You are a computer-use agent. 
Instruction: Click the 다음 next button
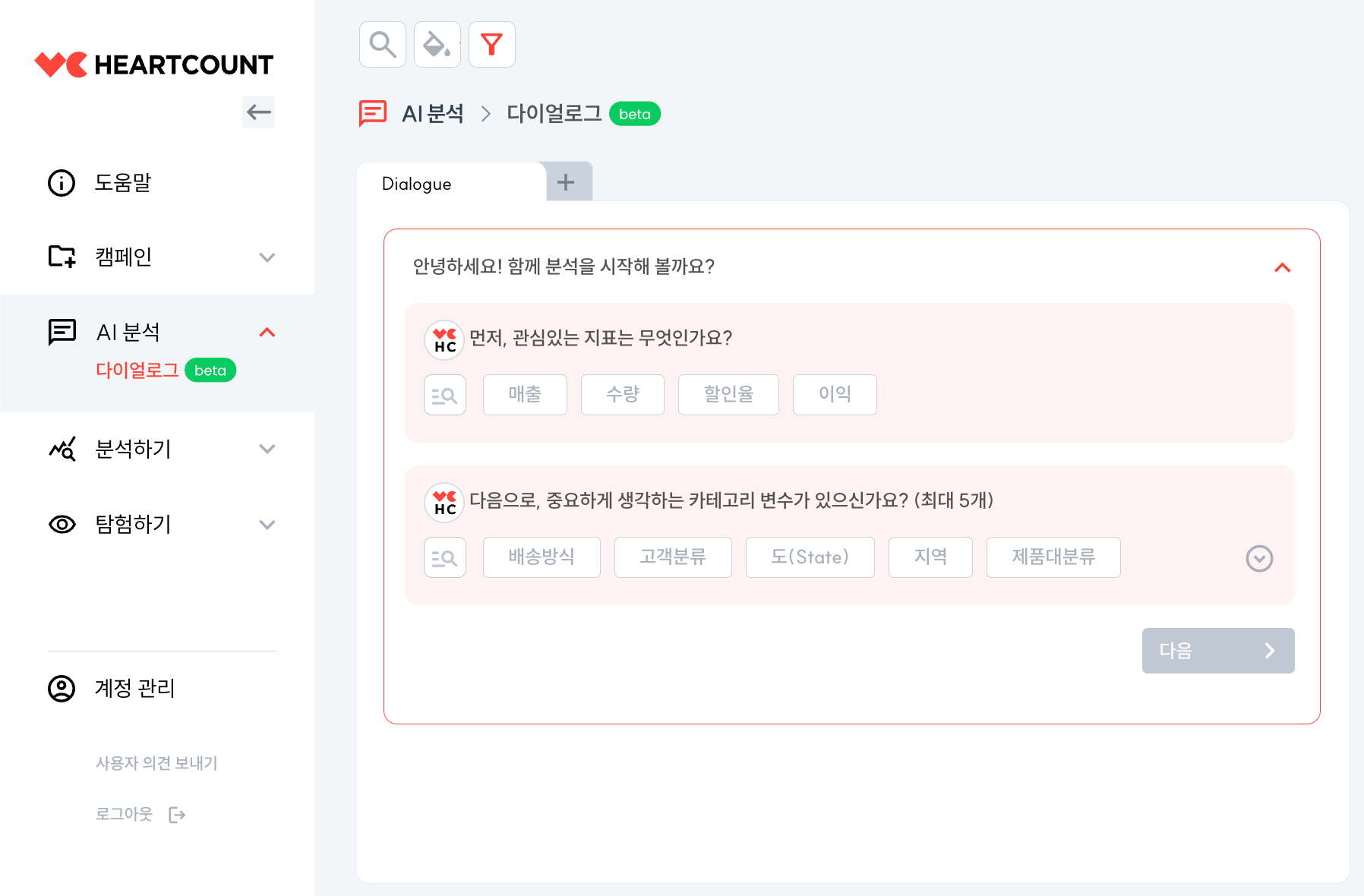tap(1218, 651)
